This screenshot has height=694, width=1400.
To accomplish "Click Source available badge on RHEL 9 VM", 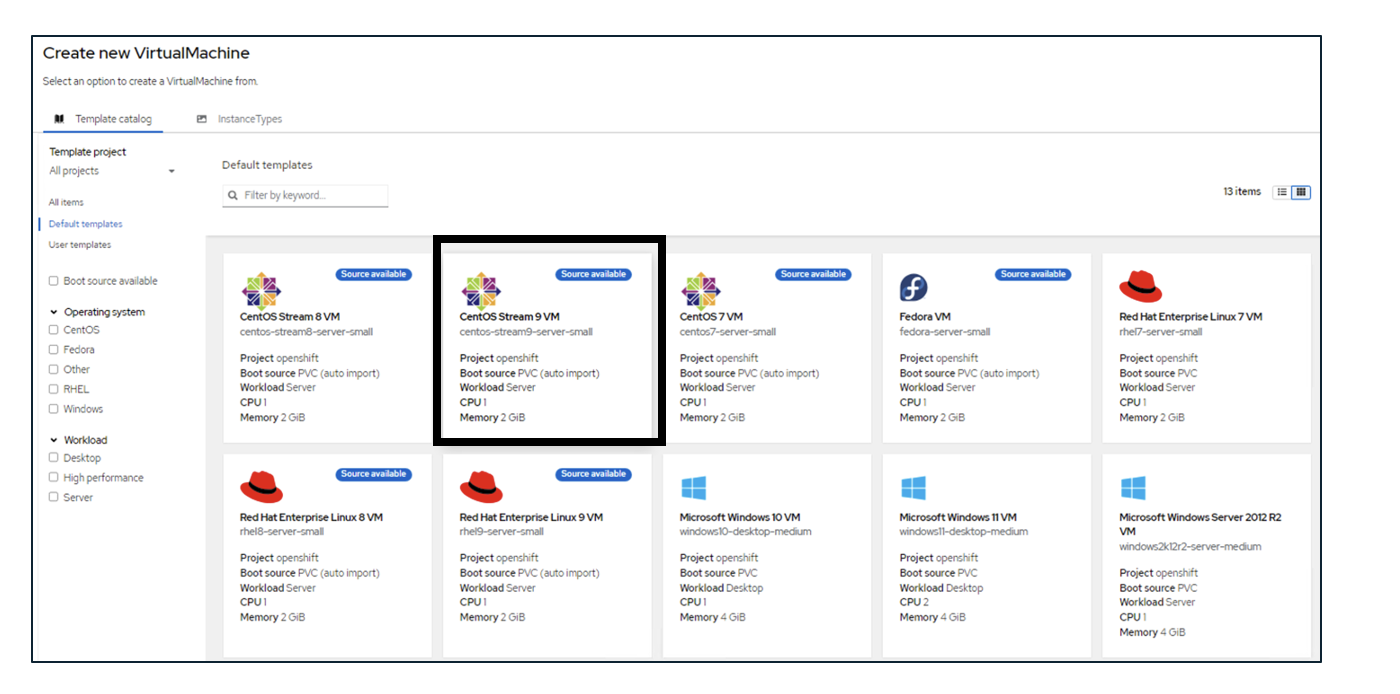I will 594,474.
